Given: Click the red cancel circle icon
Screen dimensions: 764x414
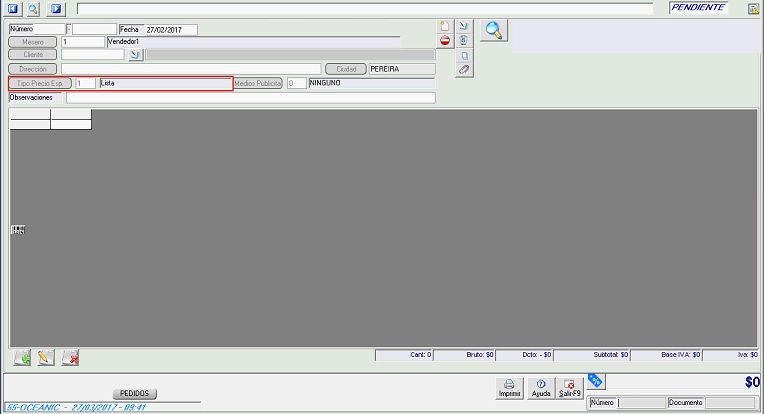Looking at the screenshot, I should (445, 41).
